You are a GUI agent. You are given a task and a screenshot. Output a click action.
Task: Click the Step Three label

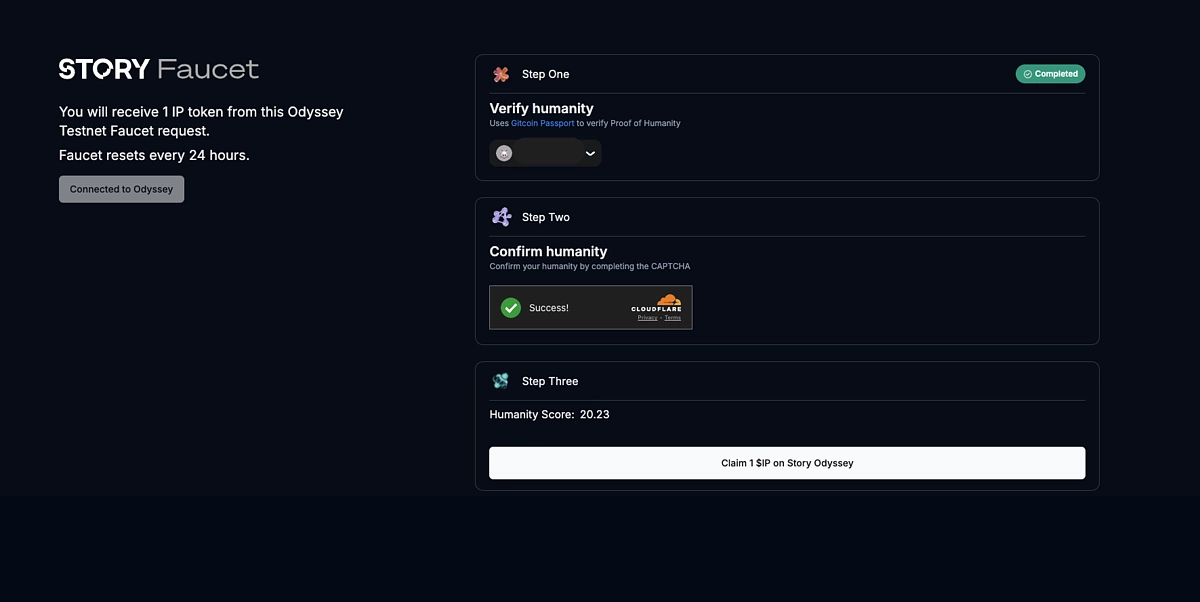(550, 381)
